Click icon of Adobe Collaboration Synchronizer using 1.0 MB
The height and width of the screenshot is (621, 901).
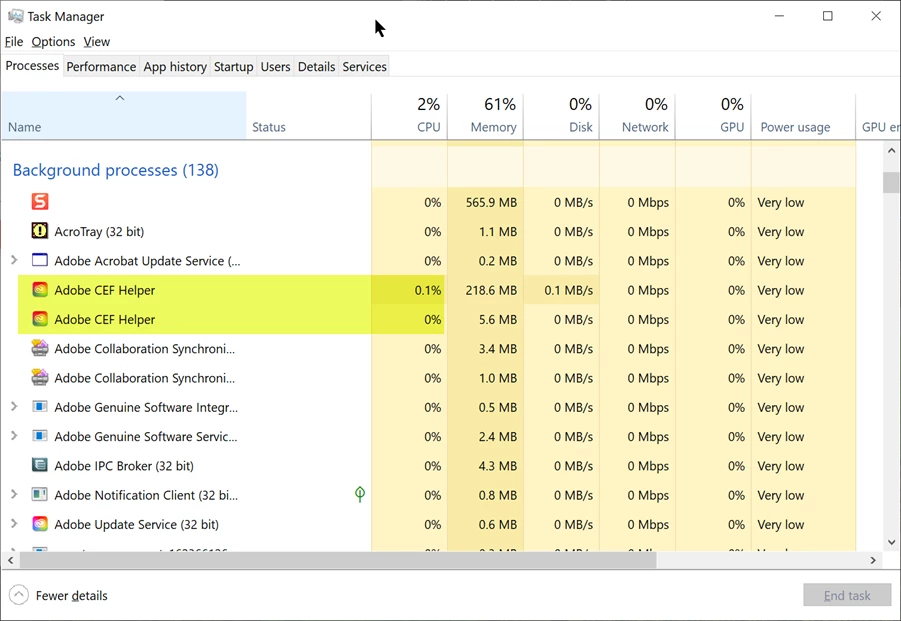pyautogui.click(x=40, y=377)
